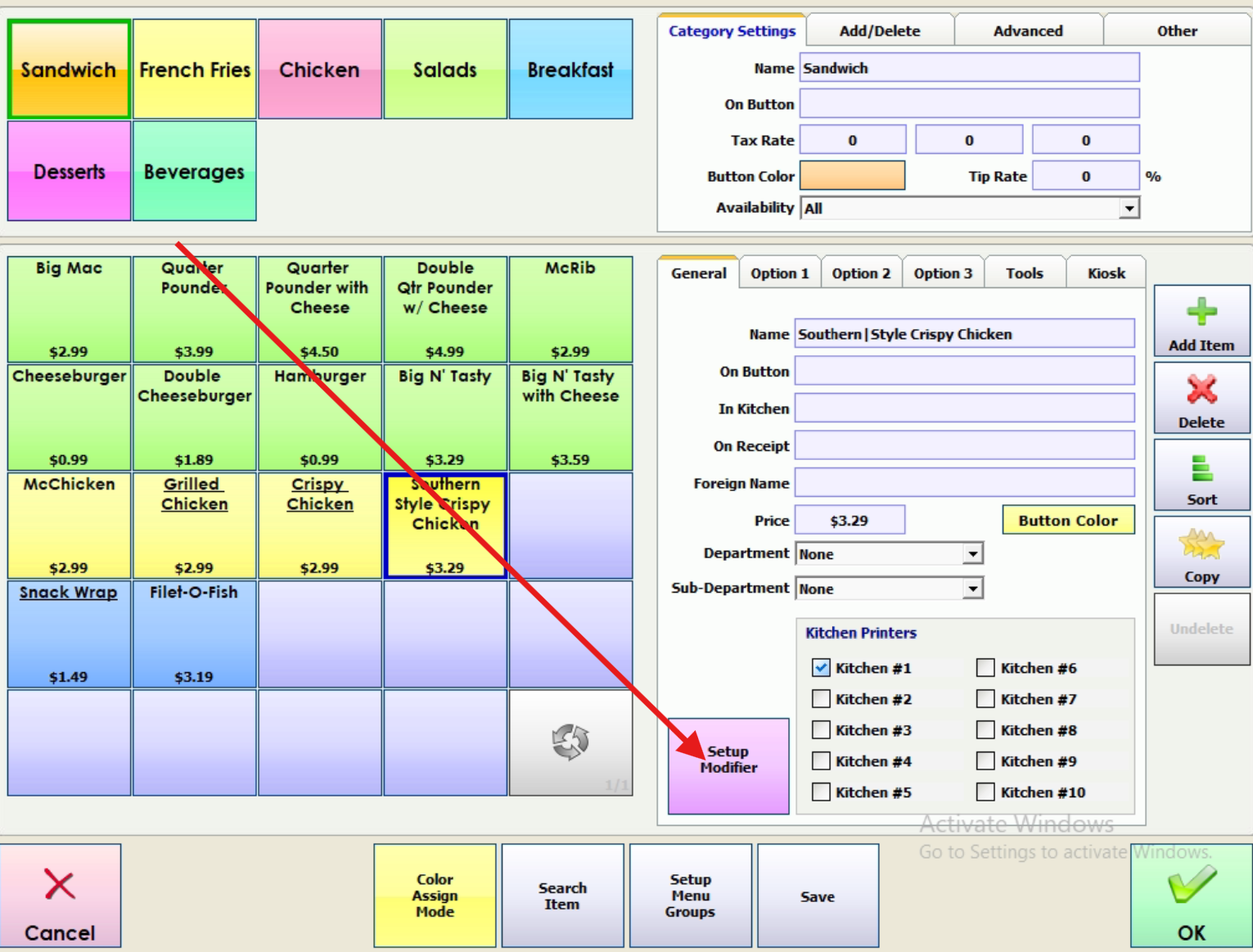Screen dimensions: 1253x952
Task: Select the McRib menu item
Action: click(570, 309)
